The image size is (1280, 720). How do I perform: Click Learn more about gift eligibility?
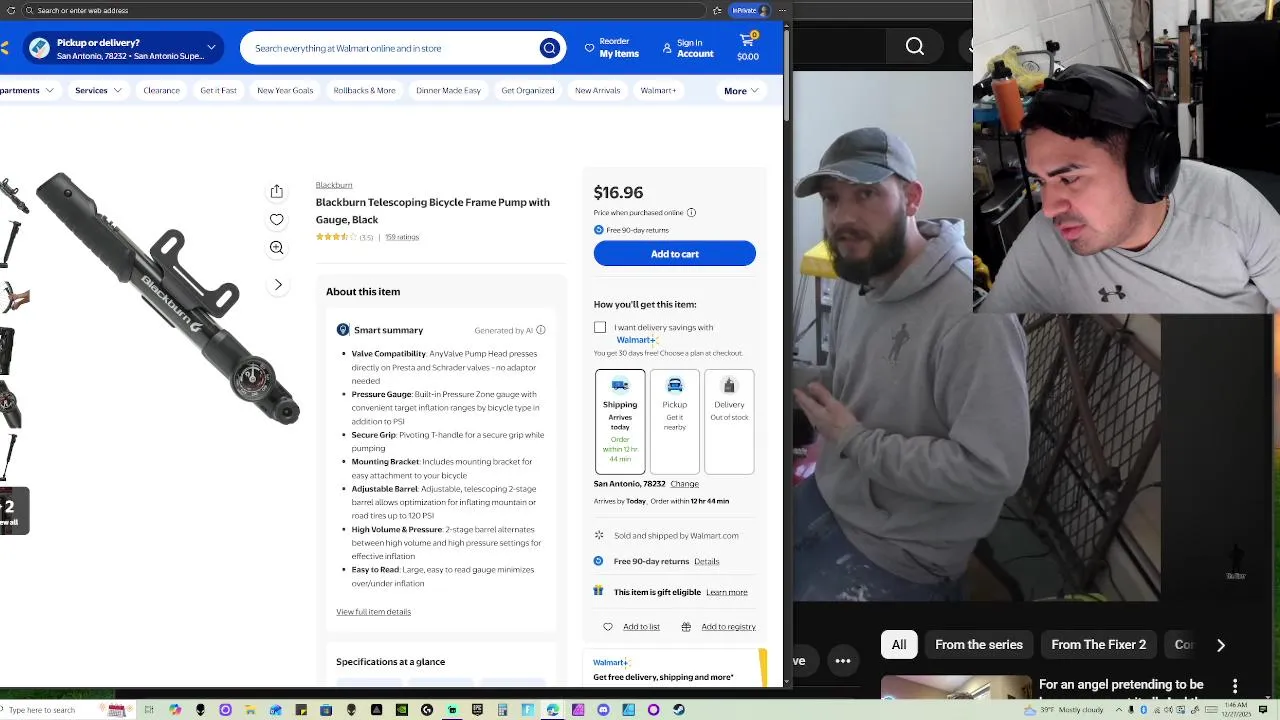pyautogui.click(x=727, y=592)
